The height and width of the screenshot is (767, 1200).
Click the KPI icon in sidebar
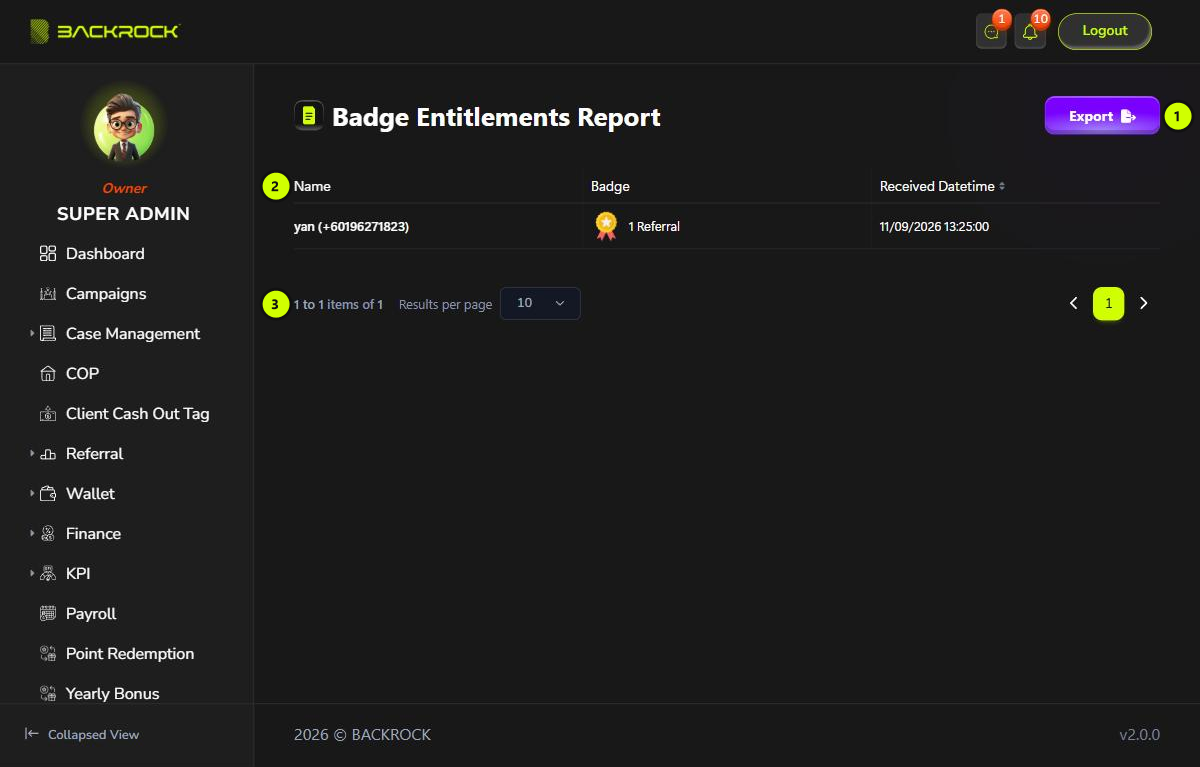click(x=48, y=574)
